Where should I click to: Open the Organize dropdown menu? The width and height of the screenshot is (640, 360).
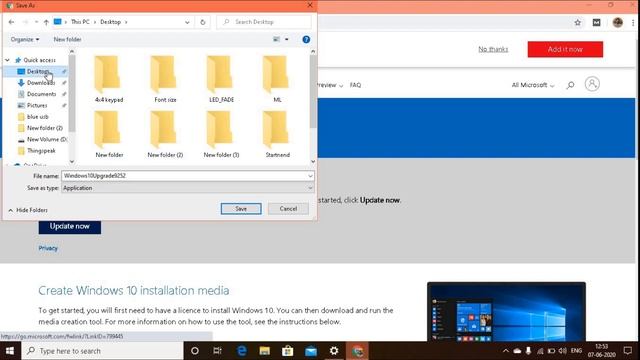(25, 40)
